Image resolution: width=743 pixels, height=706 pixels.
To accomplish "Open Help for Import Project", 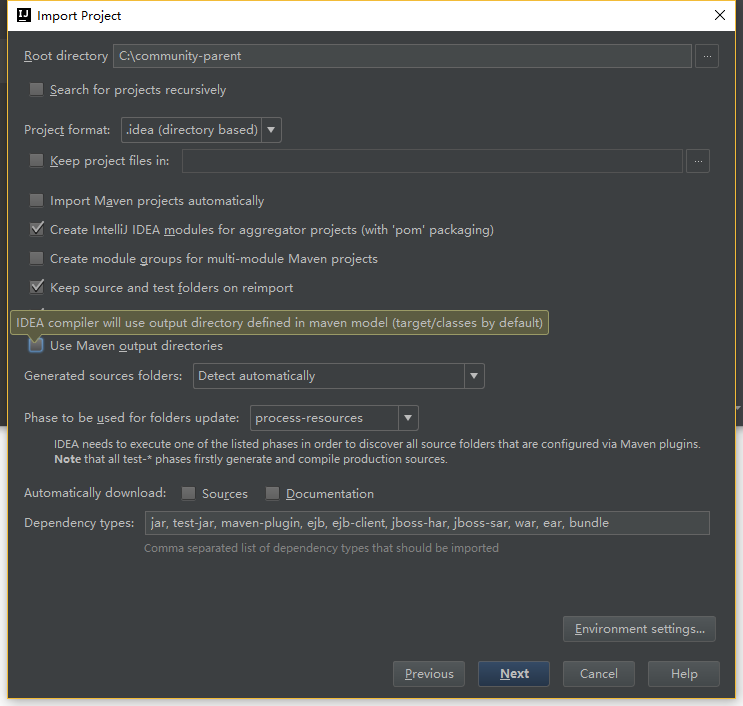I will (x=684, y=674).
